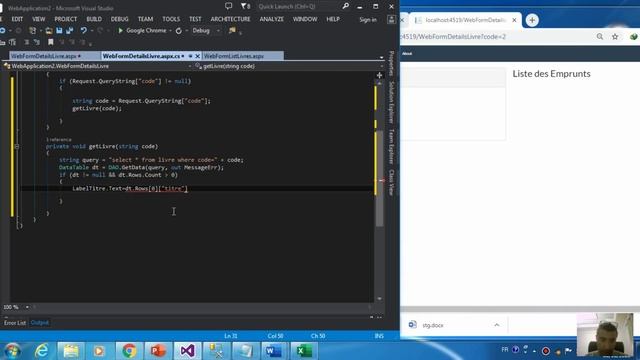Open the Solution Explorer side tab

391,102
